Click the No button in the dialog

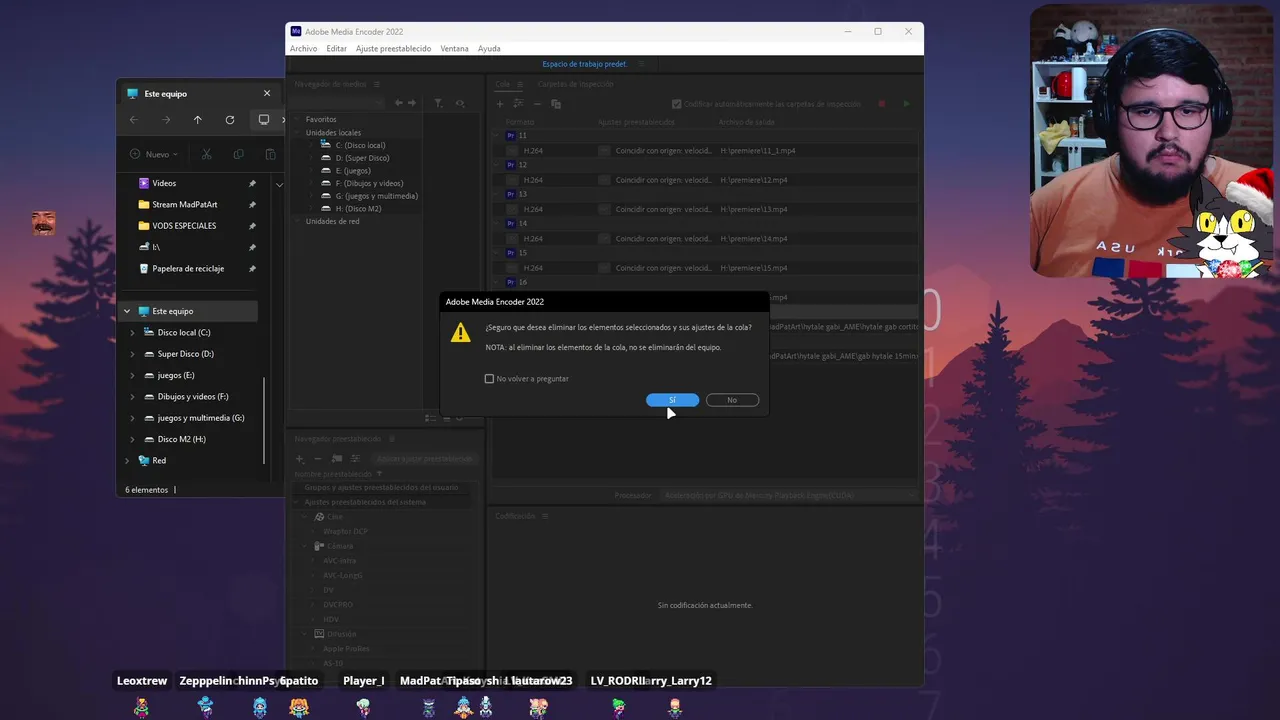pos(732,400)
